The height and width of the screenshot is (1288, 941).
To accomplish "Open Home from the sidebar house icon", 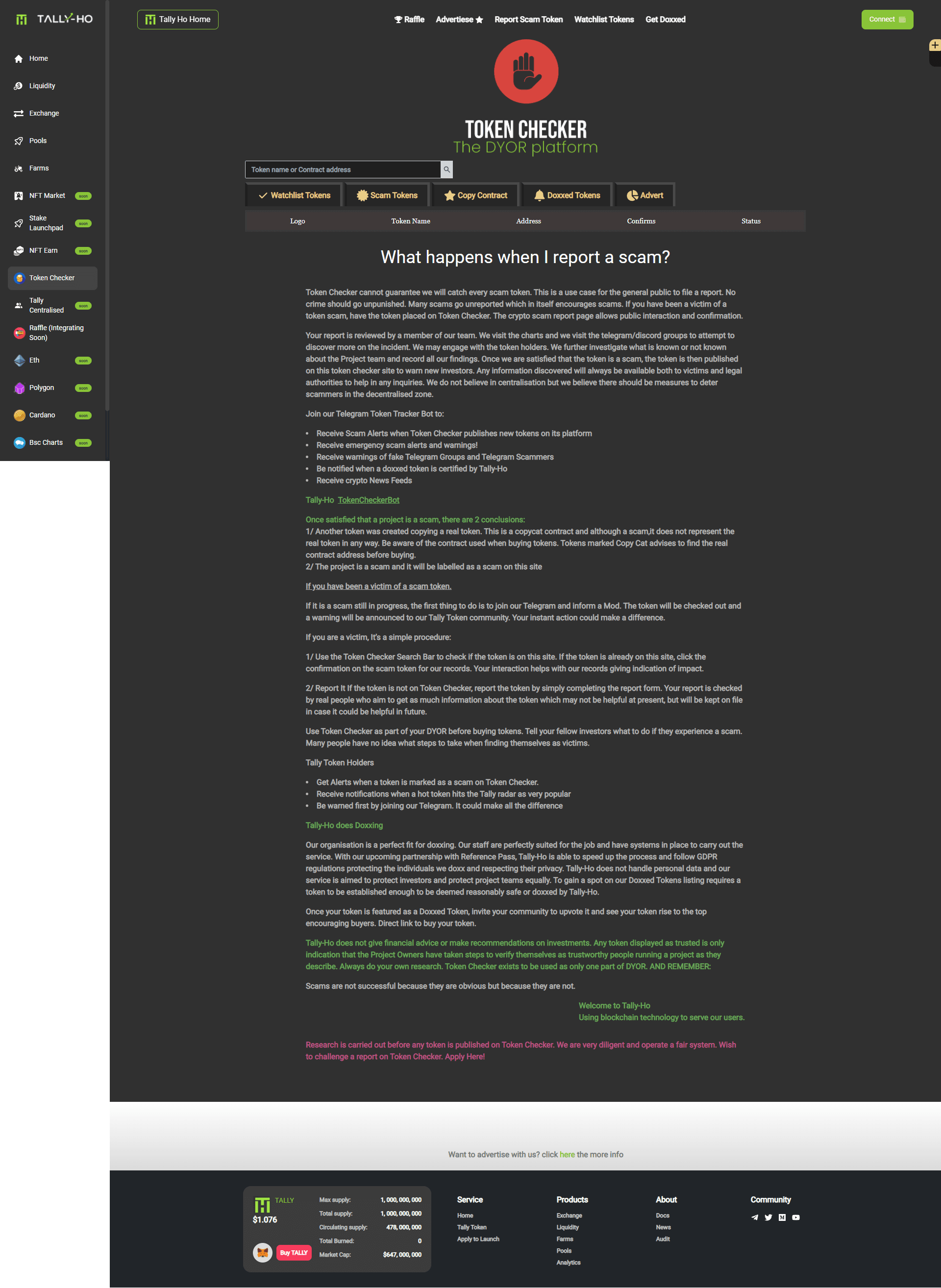I will (x=19, y=59).
